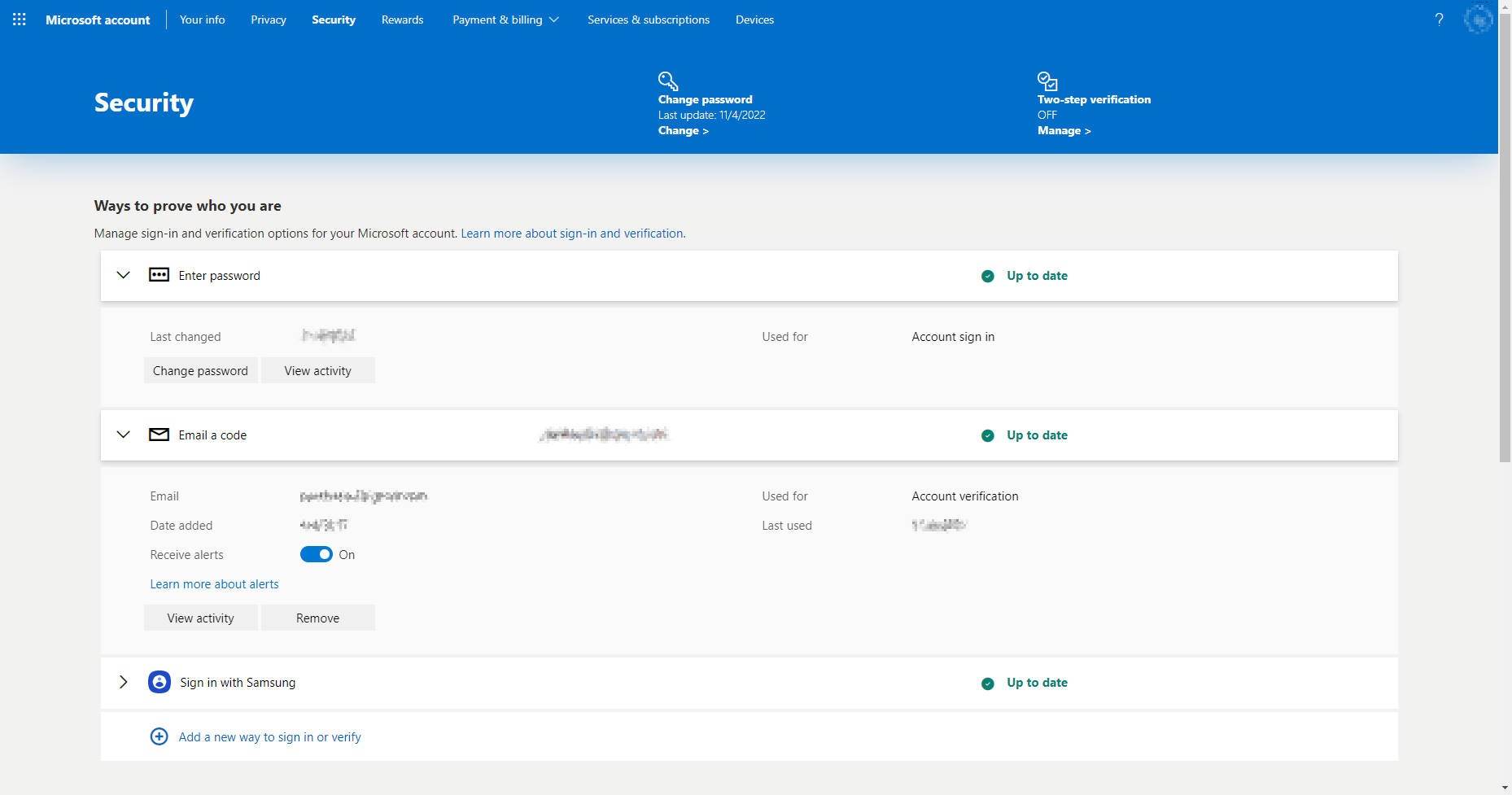1512x795 pixels.
Task: Open Learn more about sign-in and verification
Action: [572, 233]
